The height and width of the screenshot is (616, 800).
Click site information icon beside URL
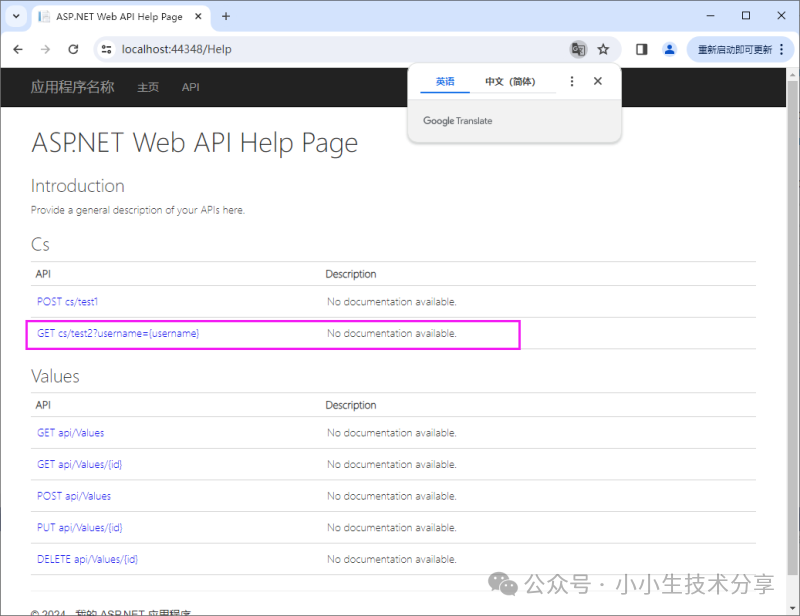pyautogui.click(x=108, y=49)
